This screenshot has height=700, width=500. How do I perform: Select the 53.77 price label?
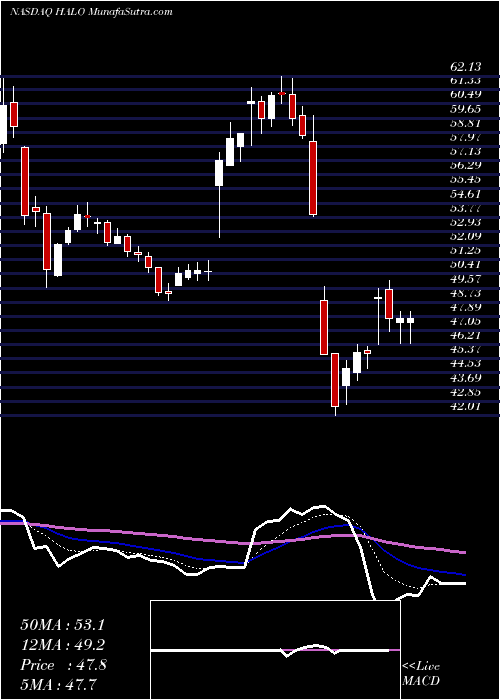tap(466, 208)
